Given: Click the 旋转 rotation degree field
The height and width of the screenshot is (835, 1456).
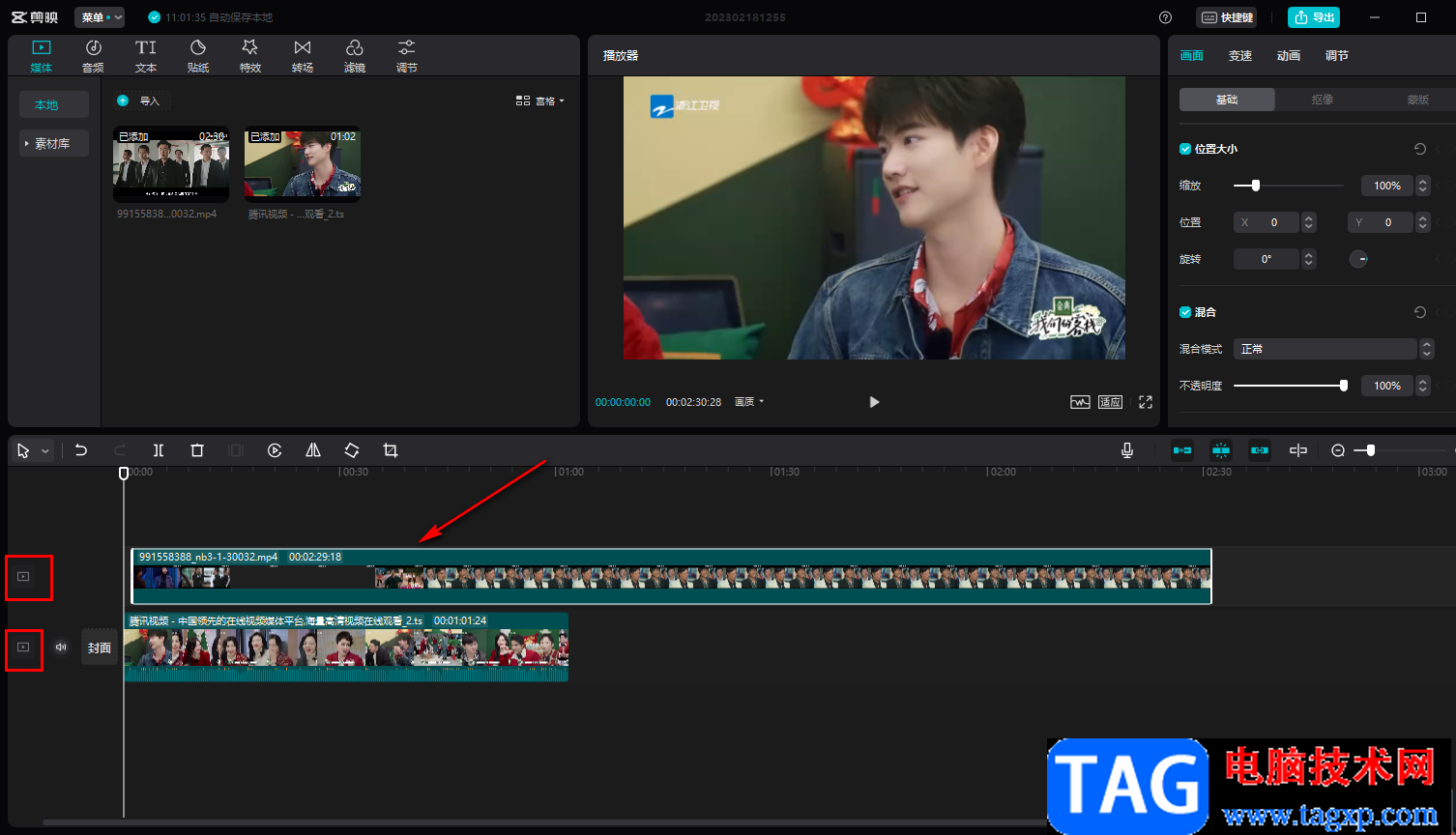Looking at the screenshot, I should pyautogui.click(x=1267, y=259).
